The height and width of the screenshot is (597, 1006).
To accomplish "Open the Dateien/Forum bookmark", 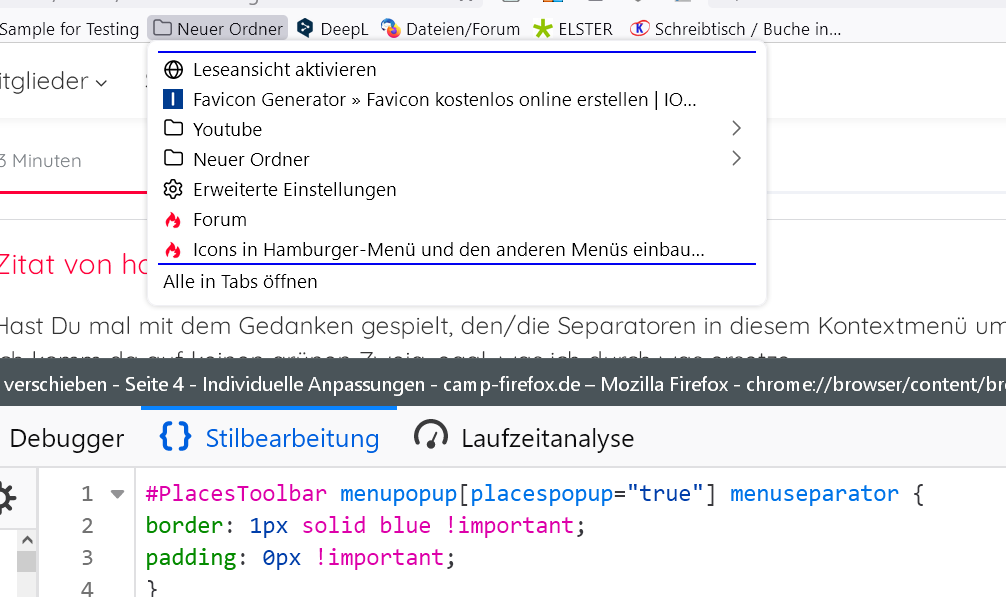I will coord(450,29).
